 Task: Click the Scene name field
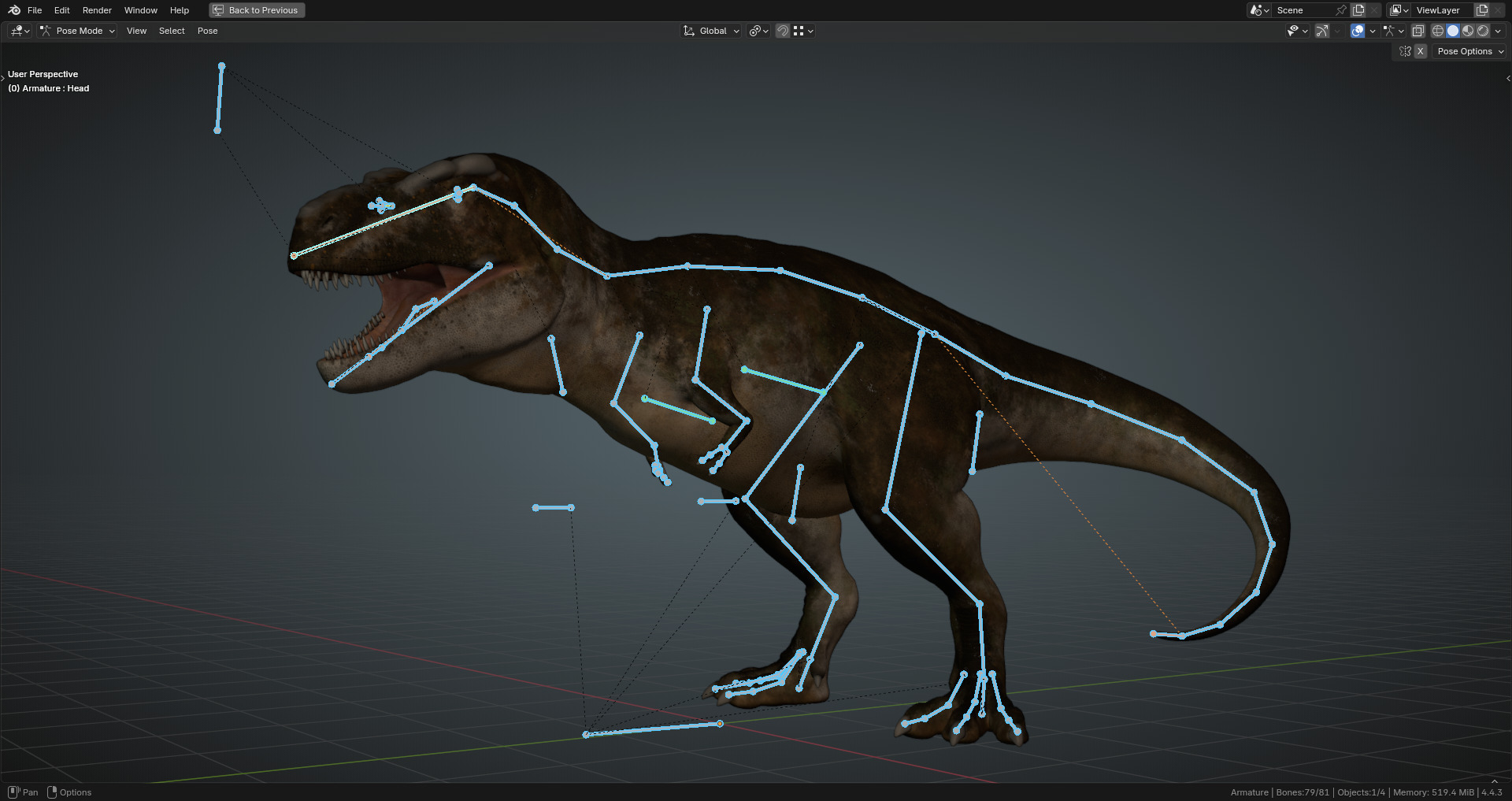(1303, 10)
